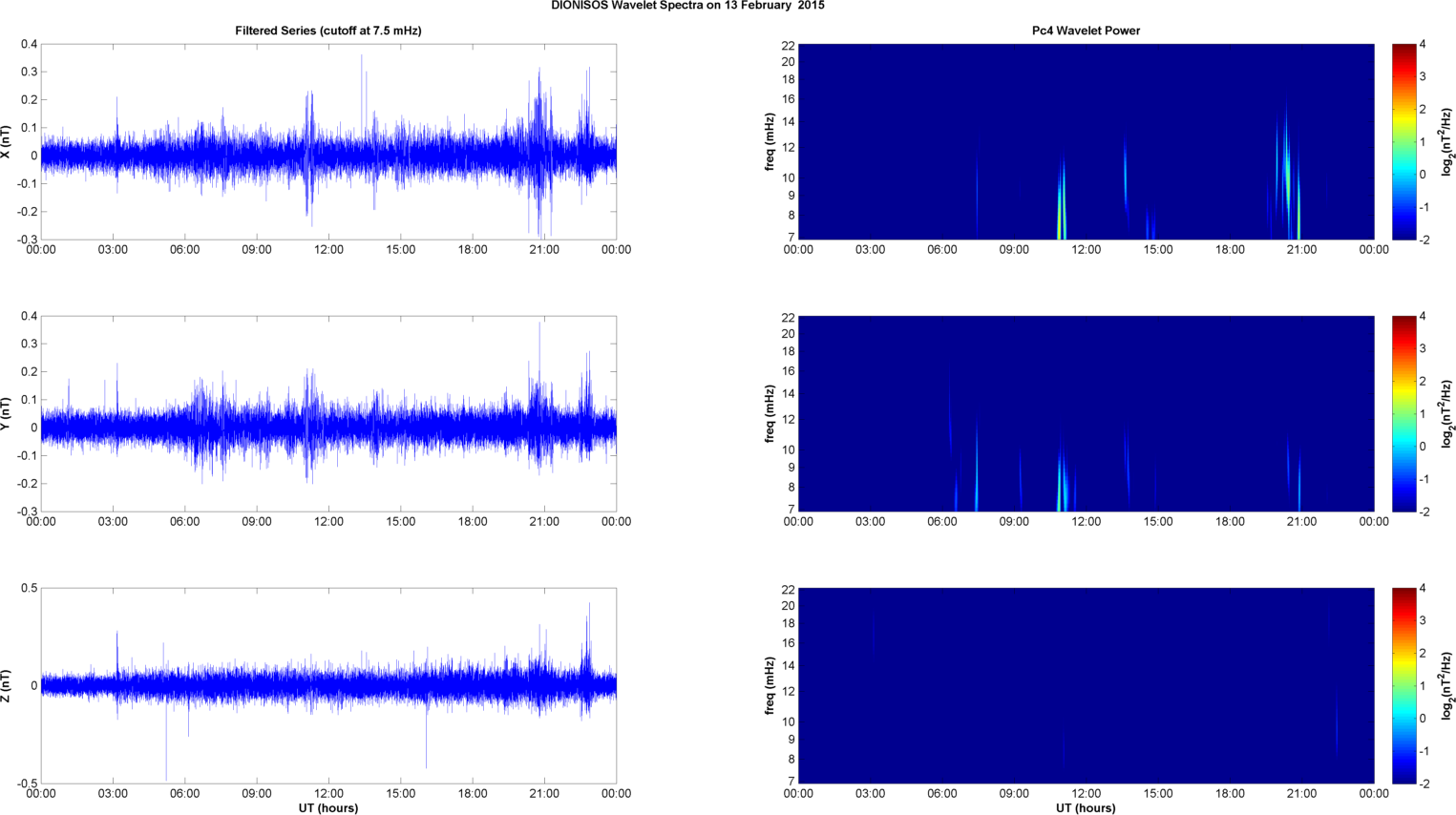Click the Y (nT) axis label
Image resolution: width=1456 pixels, height=815 pixels.
[7, 413]
